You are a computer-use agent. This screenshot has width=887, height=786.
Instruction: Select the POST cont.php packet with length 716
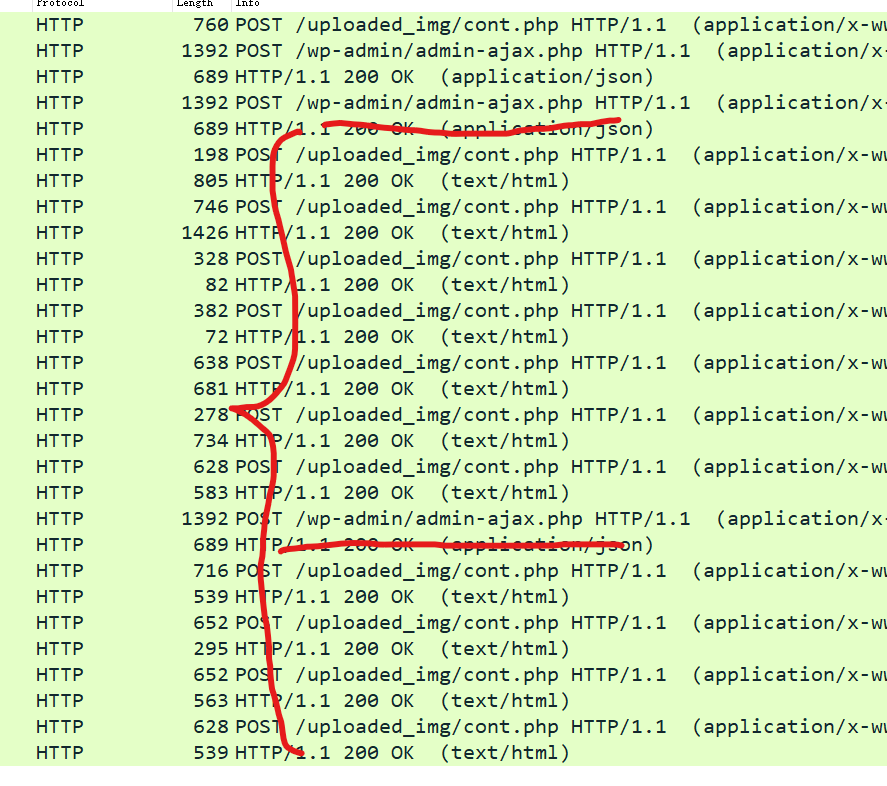[x=444, y=572]
